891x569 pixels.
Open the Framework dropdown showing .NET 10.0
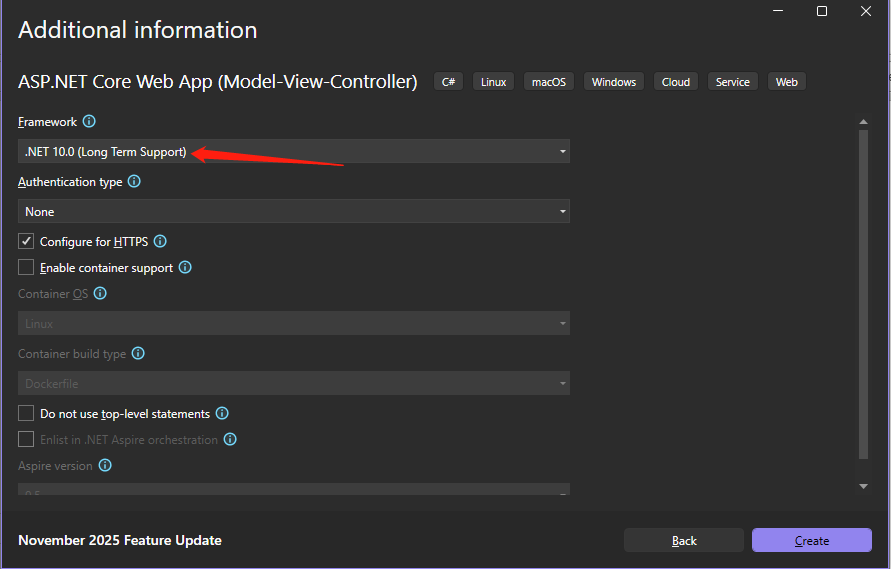pyautogui.click(x=294, y=152)
